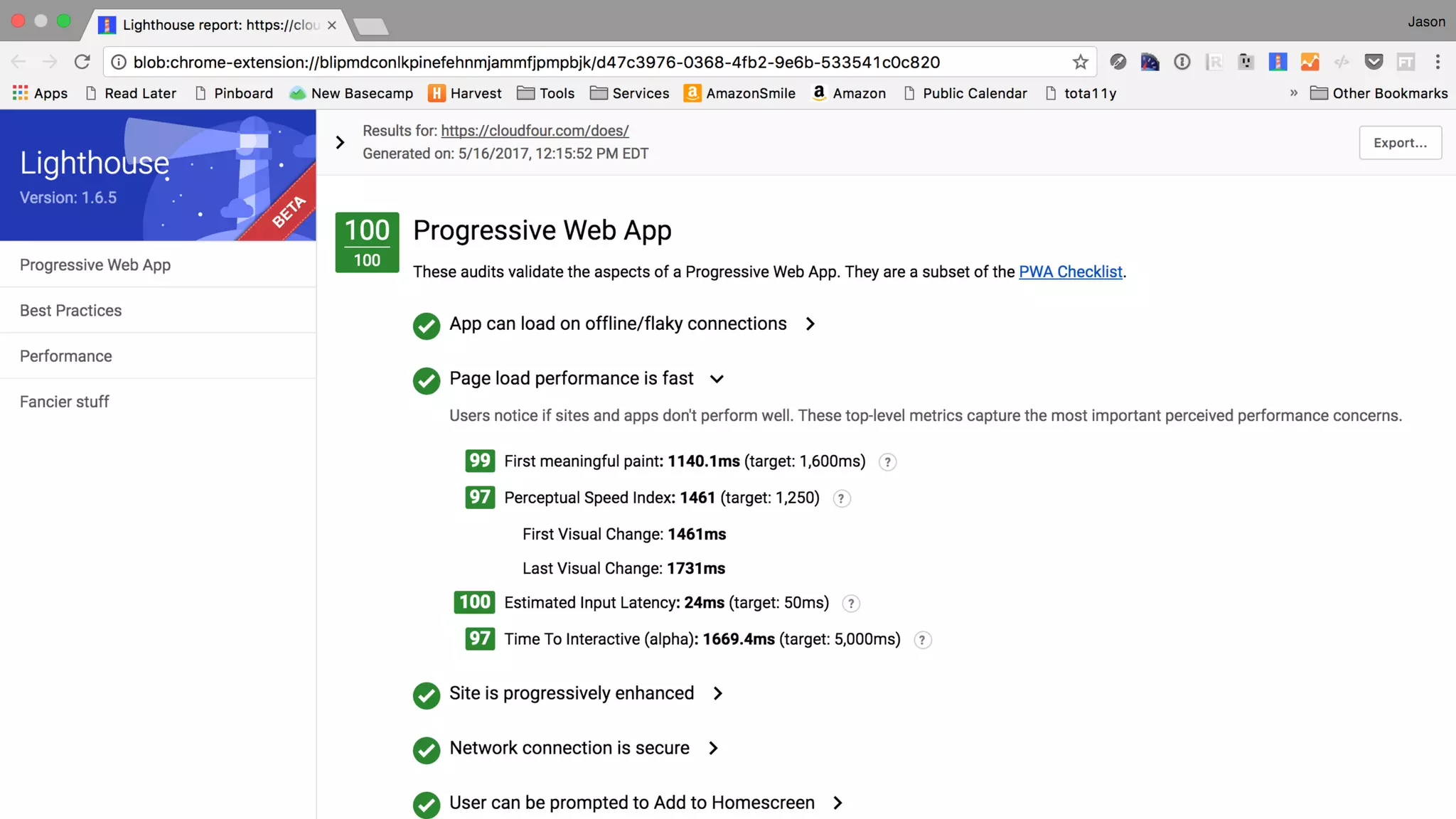This screenshot has height=819, width=1456.
Task: Click help icon beside First meaningful paint
Action: pyautogui.click(x=887, y=462)
